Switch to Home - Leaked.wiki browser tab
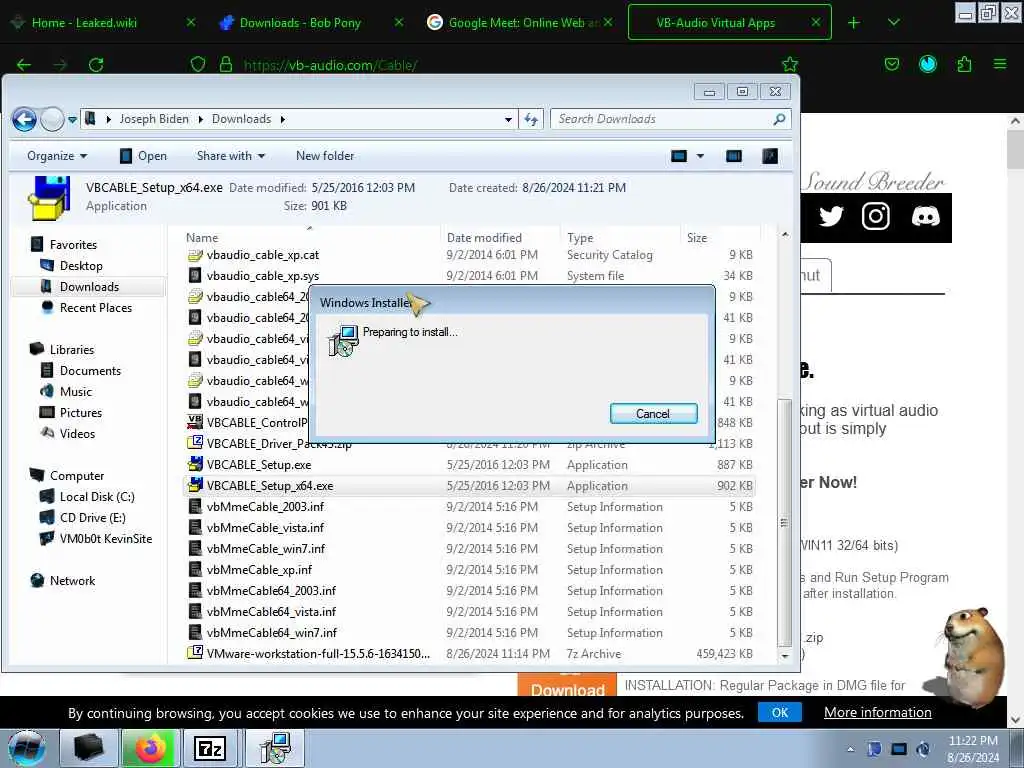The height and width of the screenshot is (768, 1024). [84, 23]
